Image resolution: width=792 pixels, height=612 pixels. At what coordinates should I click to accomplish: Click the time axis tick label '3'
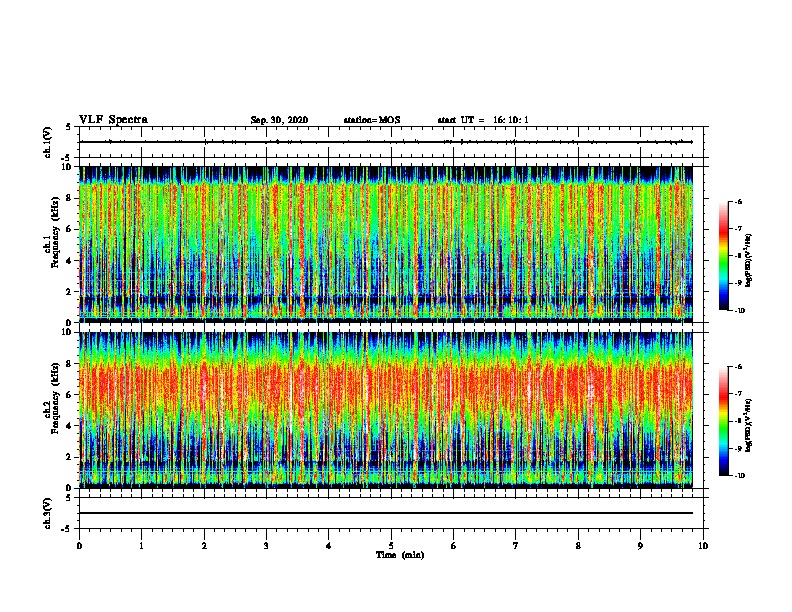click(x=266, y=546)
